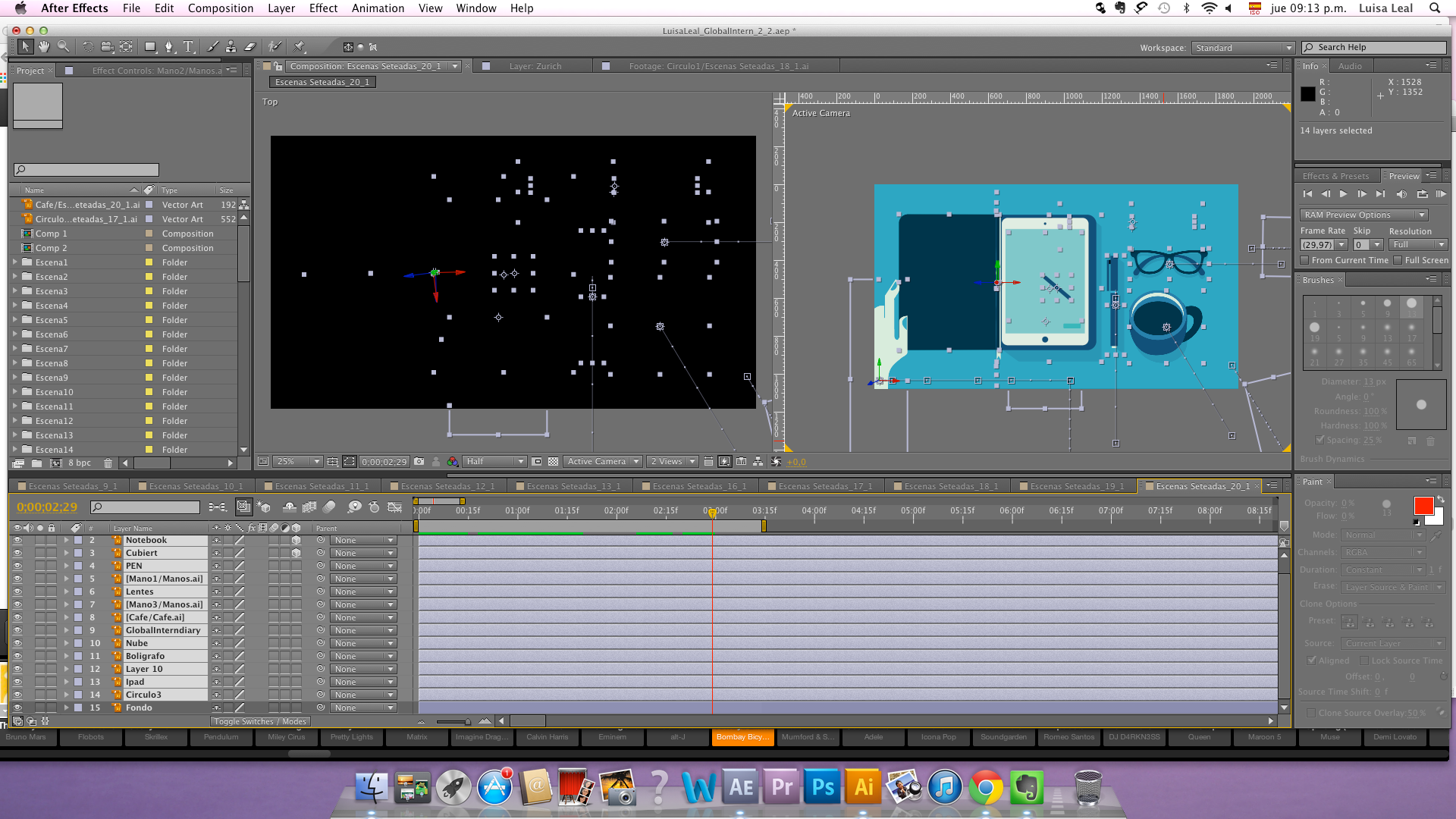Select the Clone Stamp tool
Image resolution: width=1456 pixels, height=819 pixels.
tap(231, 47)
